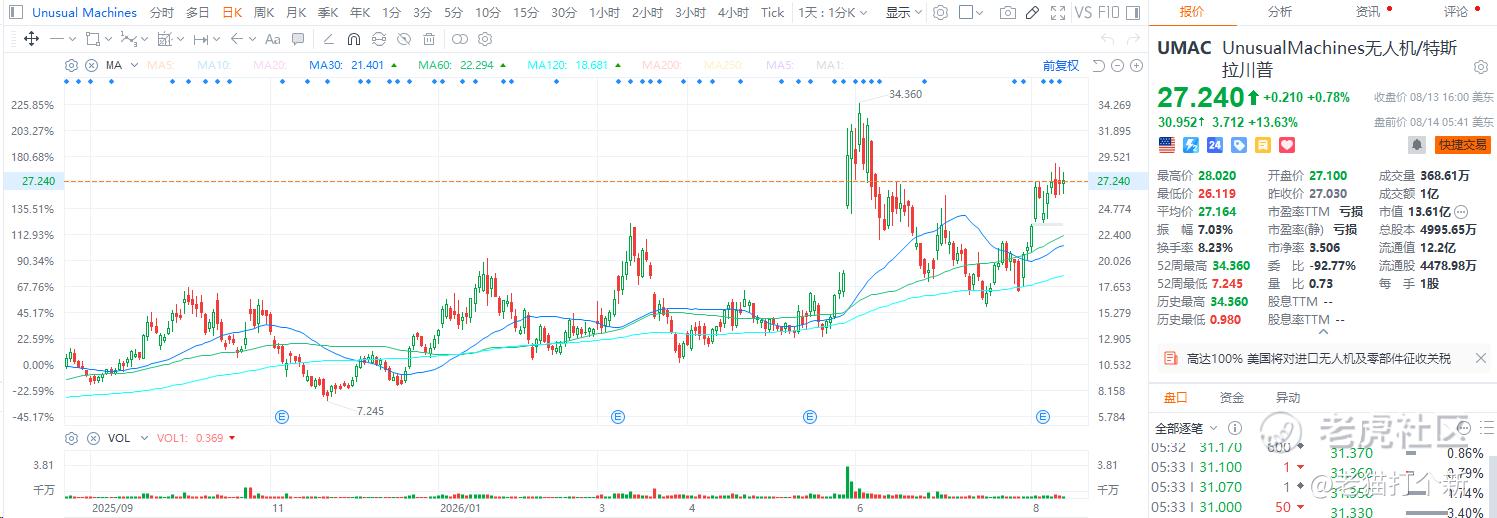Toggle the magnet snap tool
The height and width of the screenshot is (518, 1497).
click(353, 39)
